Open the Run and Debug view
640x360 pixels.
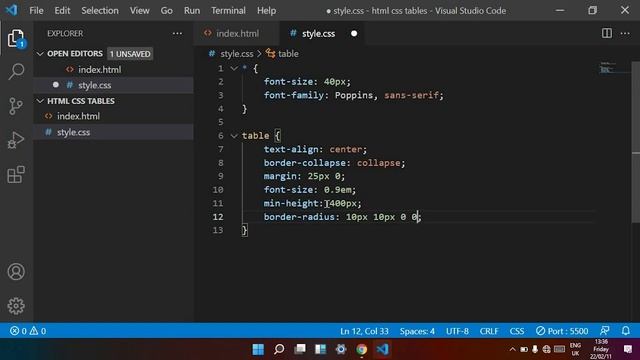[x=16, y=140]
